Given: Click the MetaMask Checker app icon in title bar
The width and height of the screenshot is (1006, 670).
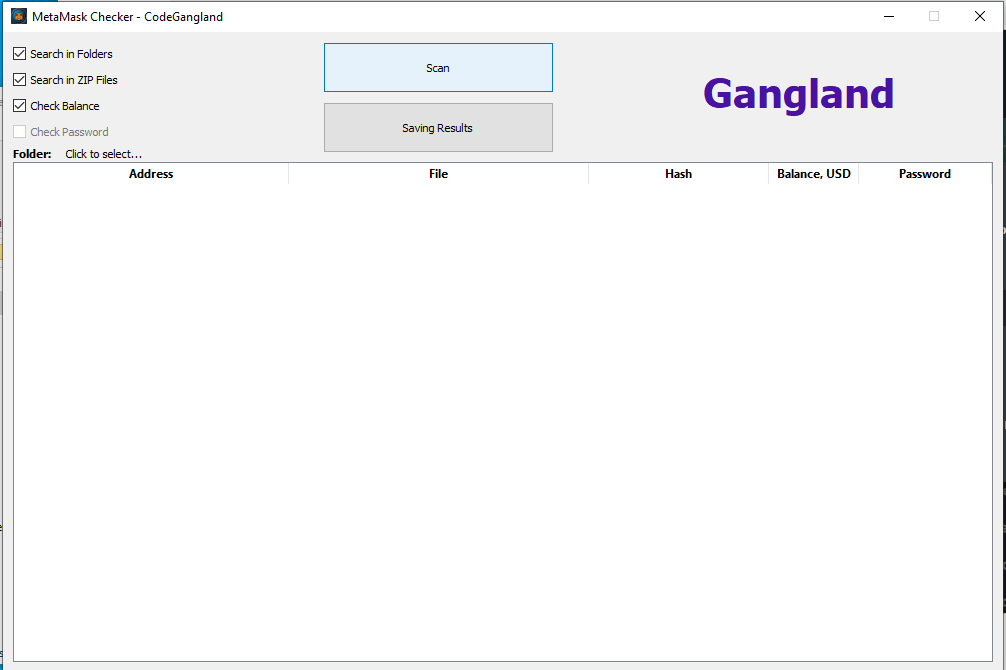Looking at the screenshot, I should (18, 16).
